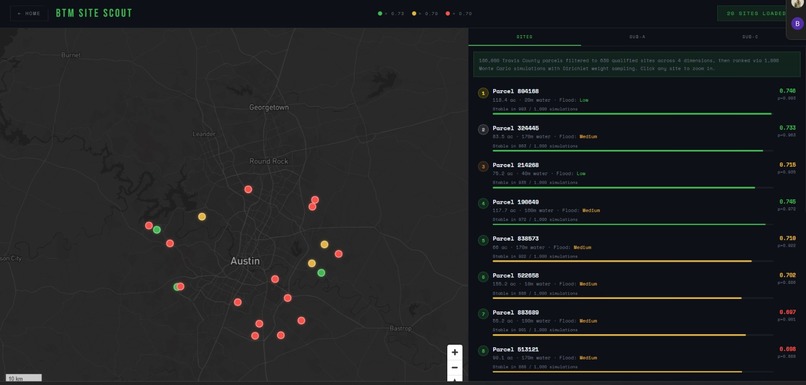Click the Round Rock label on the map
Screen dimensions: 806x385
[269, 161]
